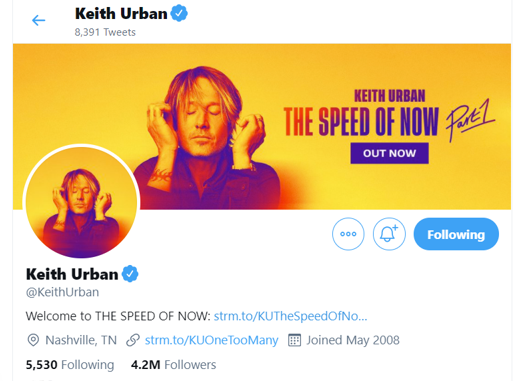This screenshot has height=381, width=517.
Task: Turn on notifications with the bell icon
Action: coord(389,234)
